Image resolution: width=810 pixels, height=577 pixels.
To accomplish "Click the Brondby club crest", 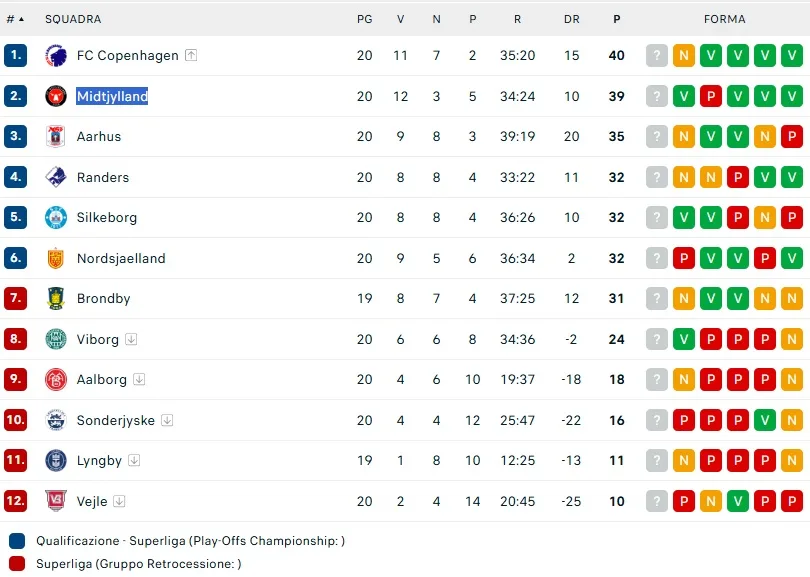I will coord(55,299).
